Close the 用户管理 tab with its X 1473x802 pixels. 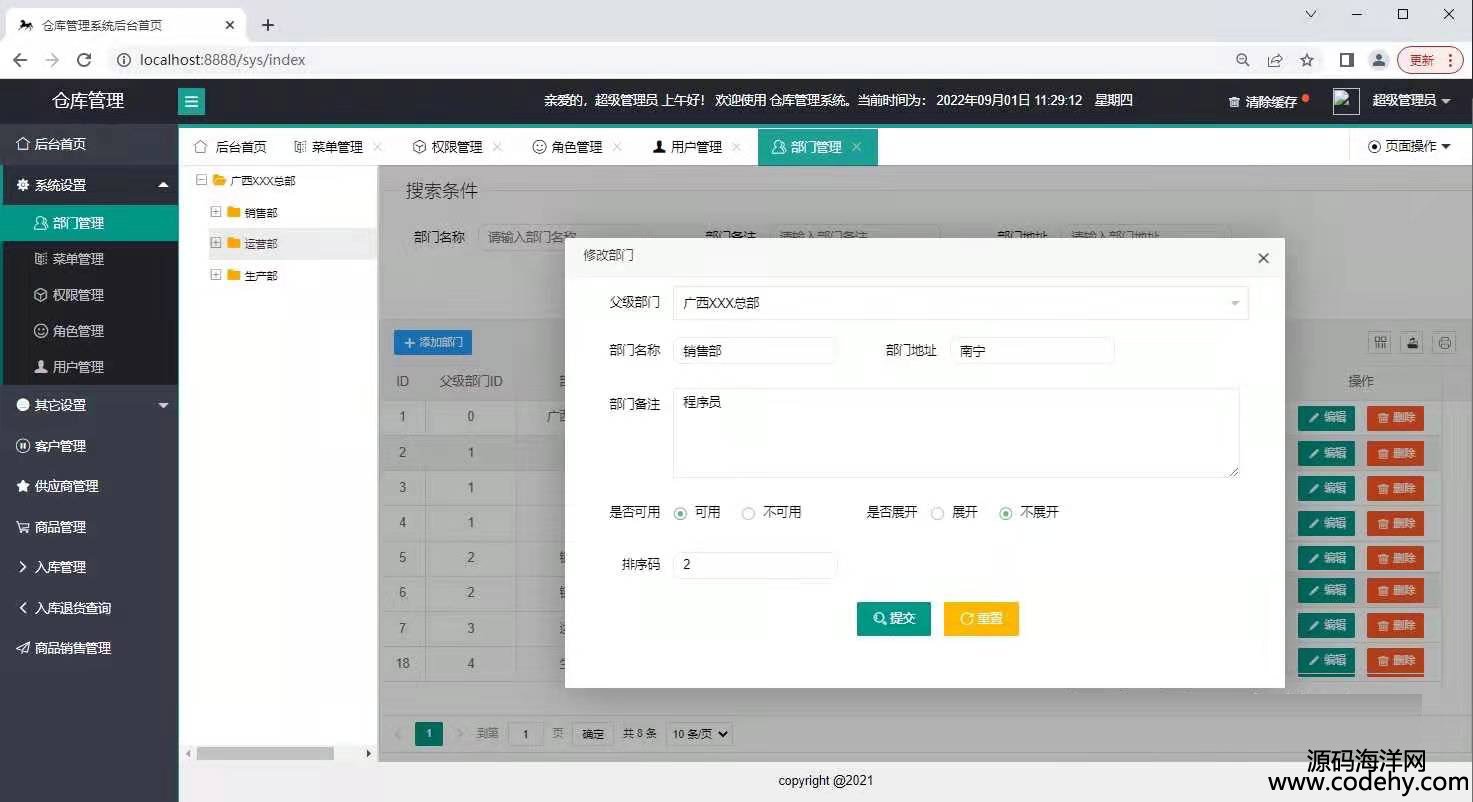pyautogui.click(x=737, y=147)
